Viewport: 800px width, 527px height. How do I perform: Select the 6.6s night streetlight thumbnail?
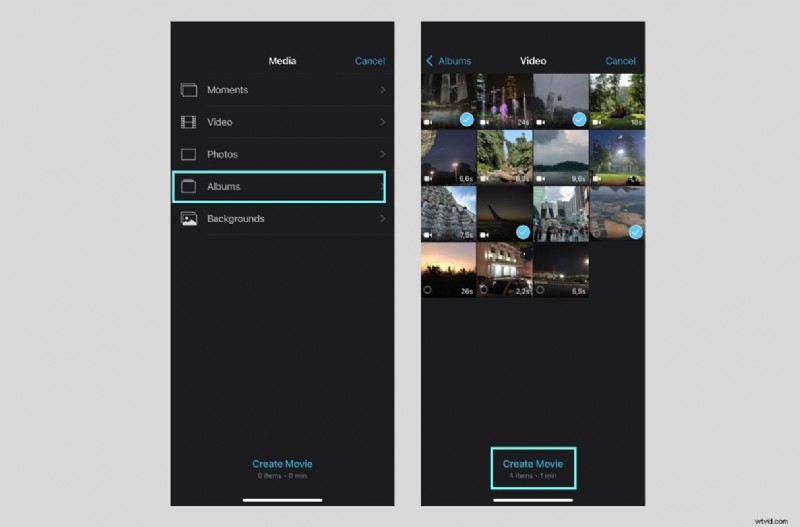pos(448,158)
